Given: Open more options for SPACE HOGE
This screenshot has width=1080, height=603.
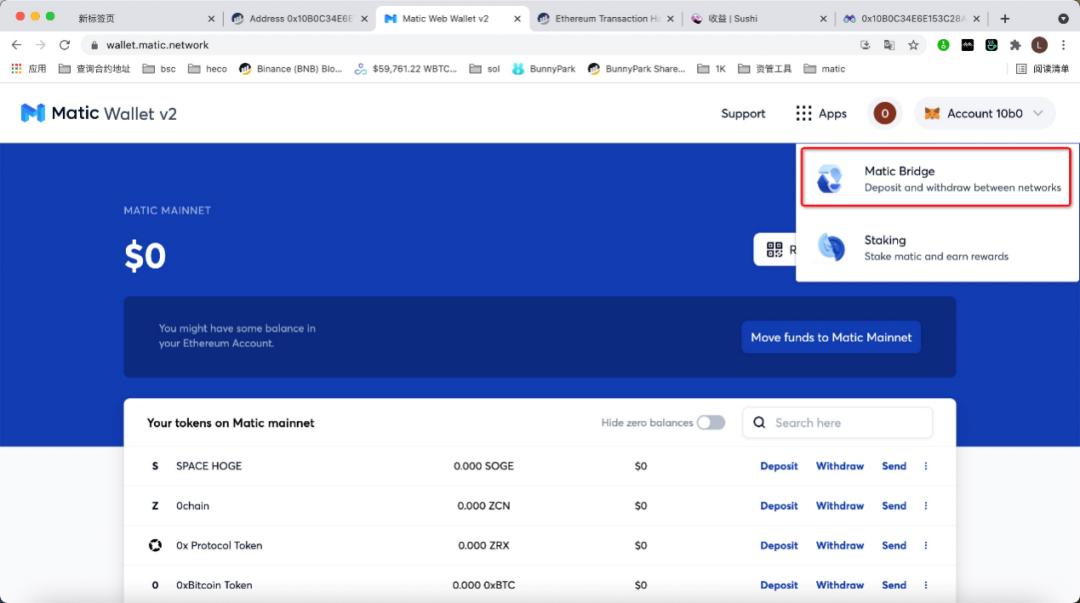Looking at the screenshot, I should (926, 466).
